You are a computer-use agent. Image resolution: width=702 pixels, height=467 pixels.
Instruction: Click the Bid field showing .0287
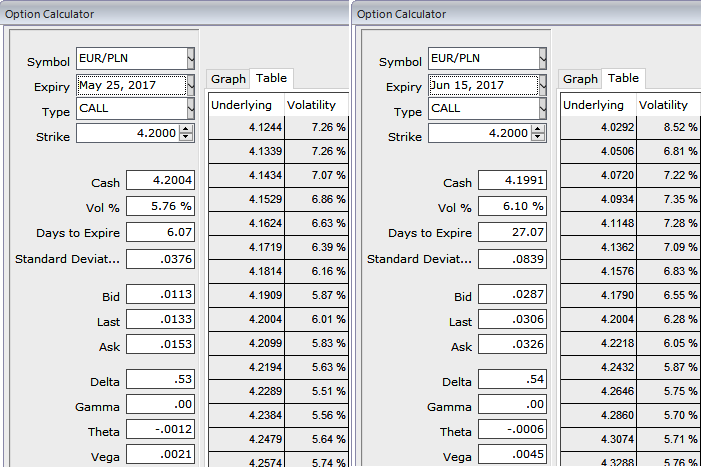(512, 294)
